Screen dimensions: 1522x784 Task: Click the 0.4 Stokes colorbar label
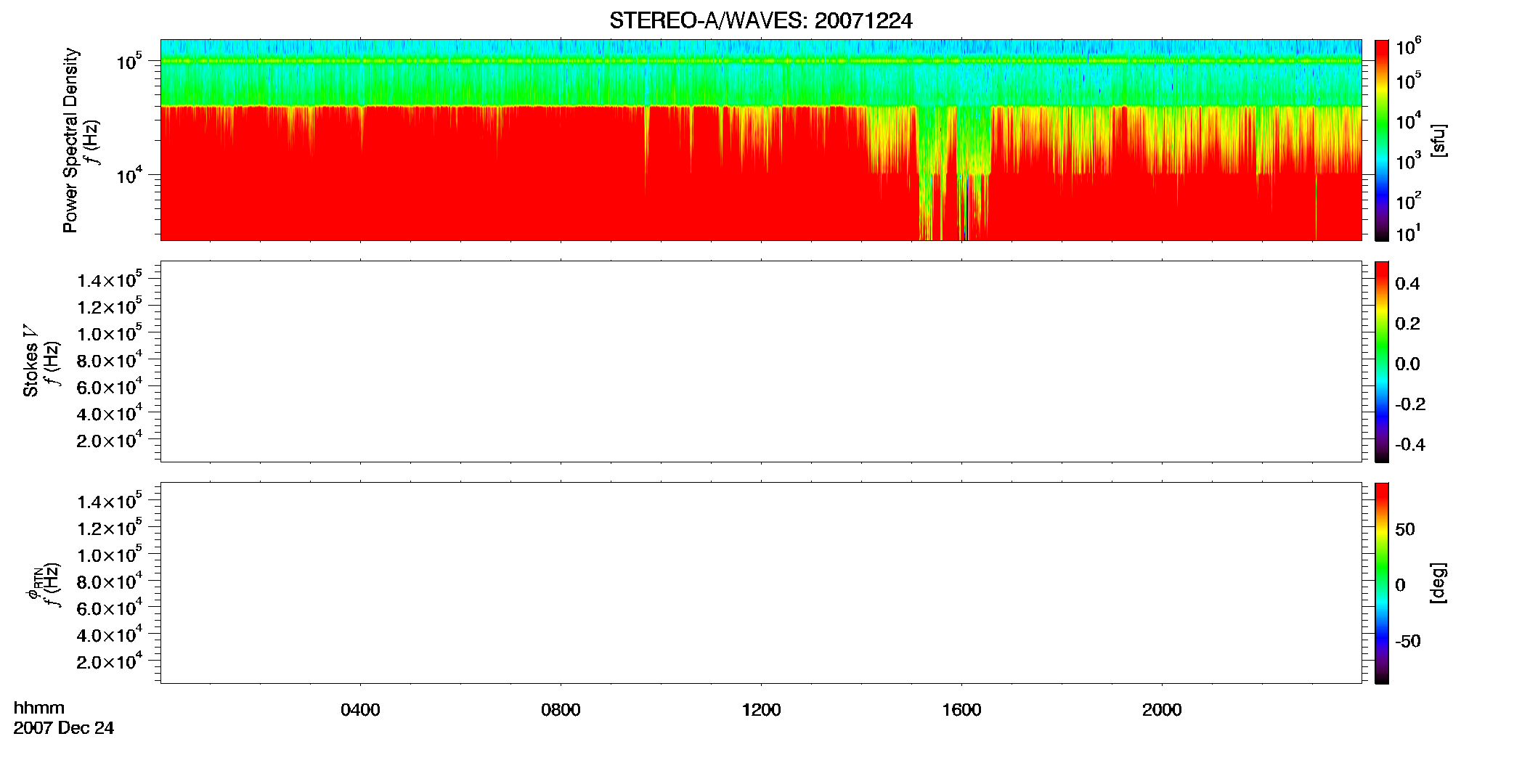(1407, 284)
